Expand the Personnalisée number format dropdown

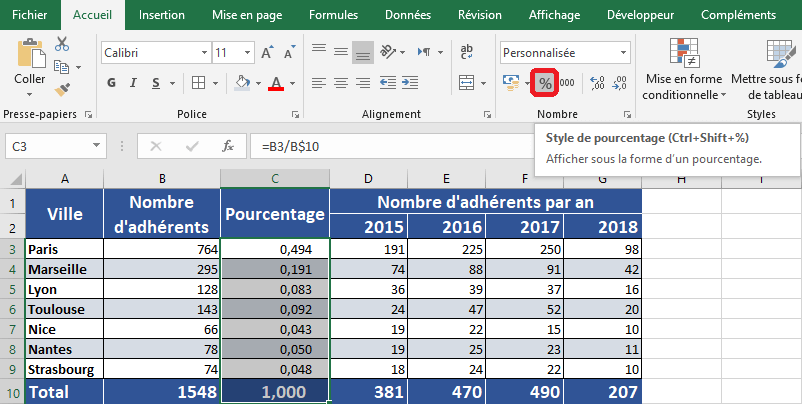point(624,52)
